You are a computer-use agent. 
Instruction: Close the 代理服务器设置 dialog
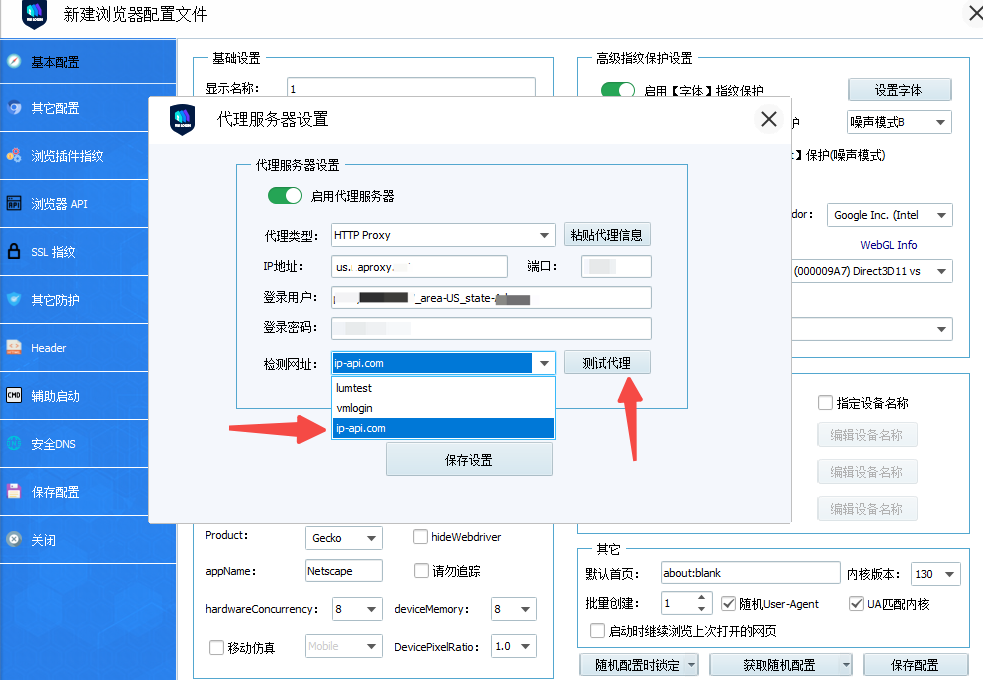tap(768, 120)
